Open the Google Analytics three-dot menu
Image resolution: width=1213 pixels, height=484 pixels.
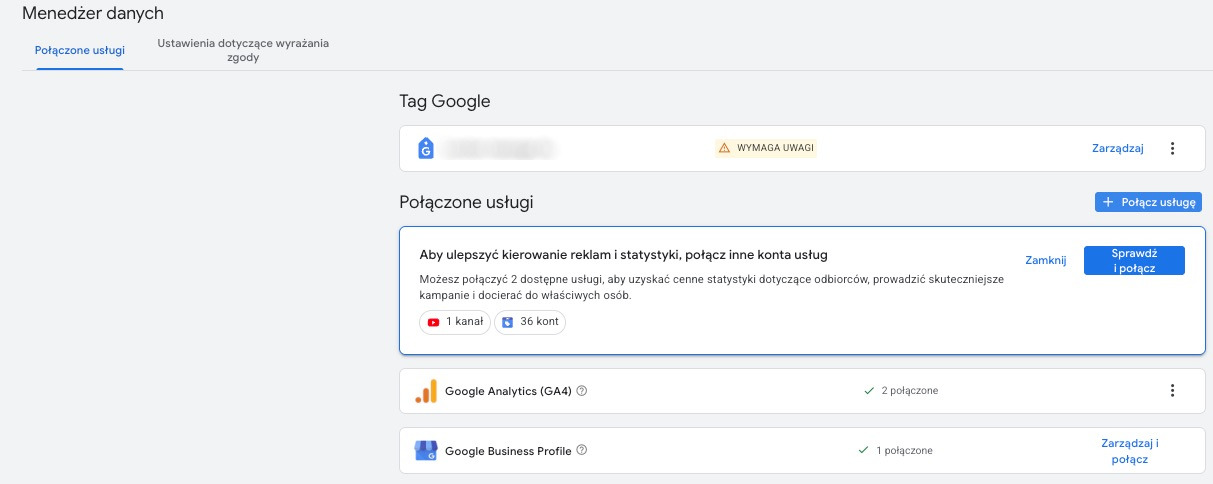click(1173, 391)
